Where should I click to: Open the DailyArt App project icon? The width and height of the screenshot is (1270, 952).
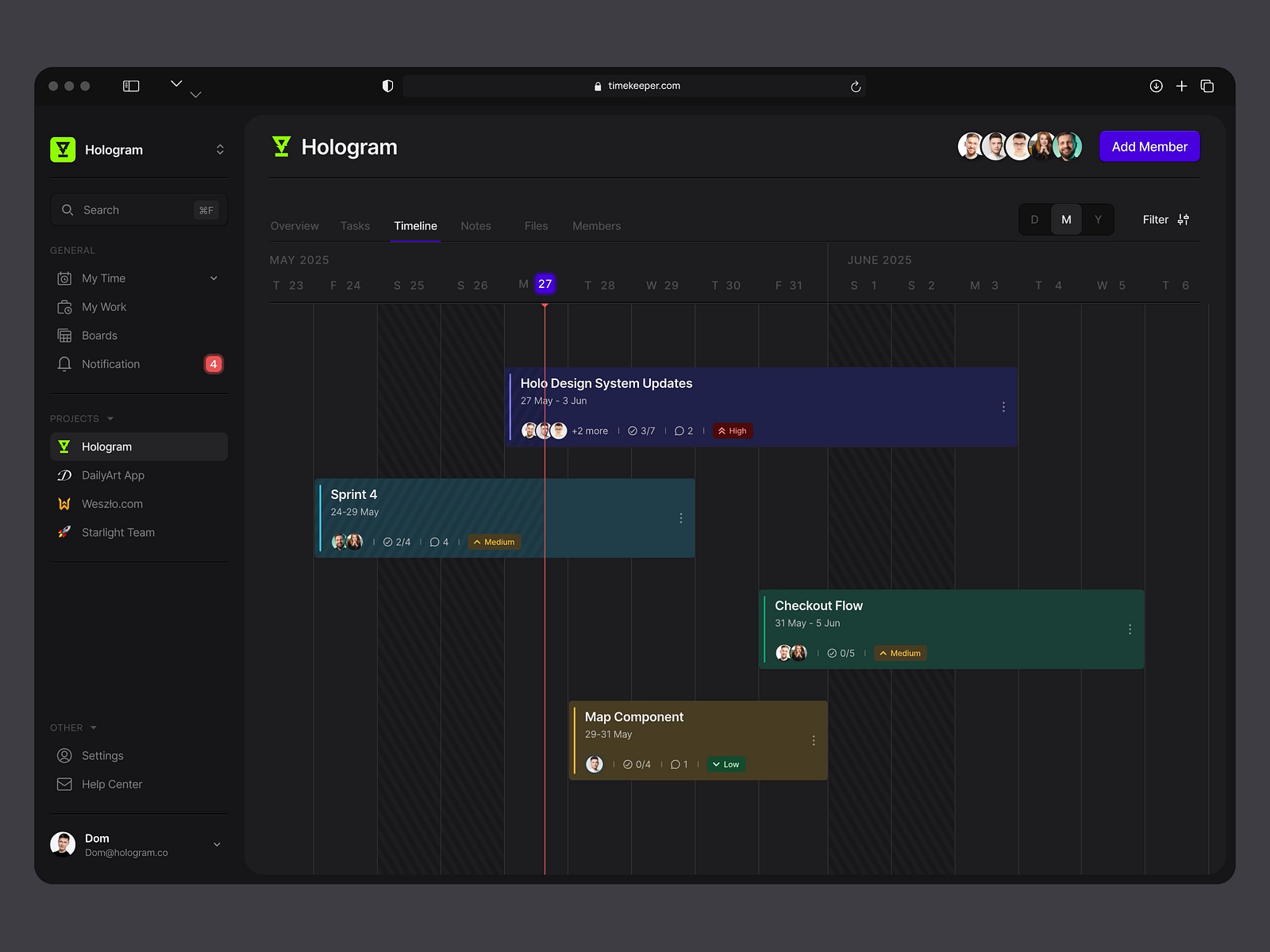65,475
